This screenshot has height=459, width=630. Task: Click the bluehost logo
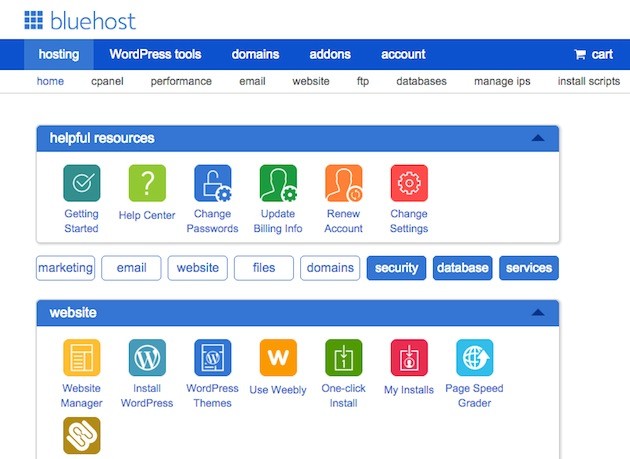click(x=80, y=20)
